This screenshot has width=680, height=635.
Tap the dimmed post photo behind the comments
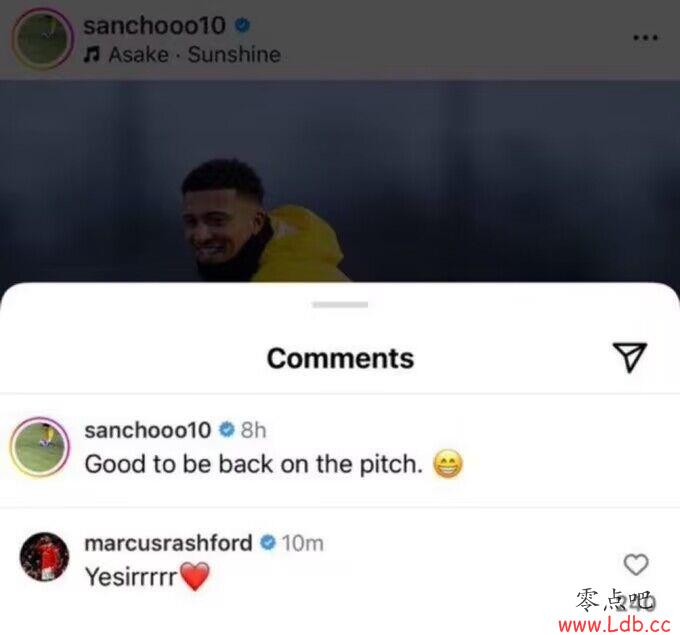pos(340,181)
